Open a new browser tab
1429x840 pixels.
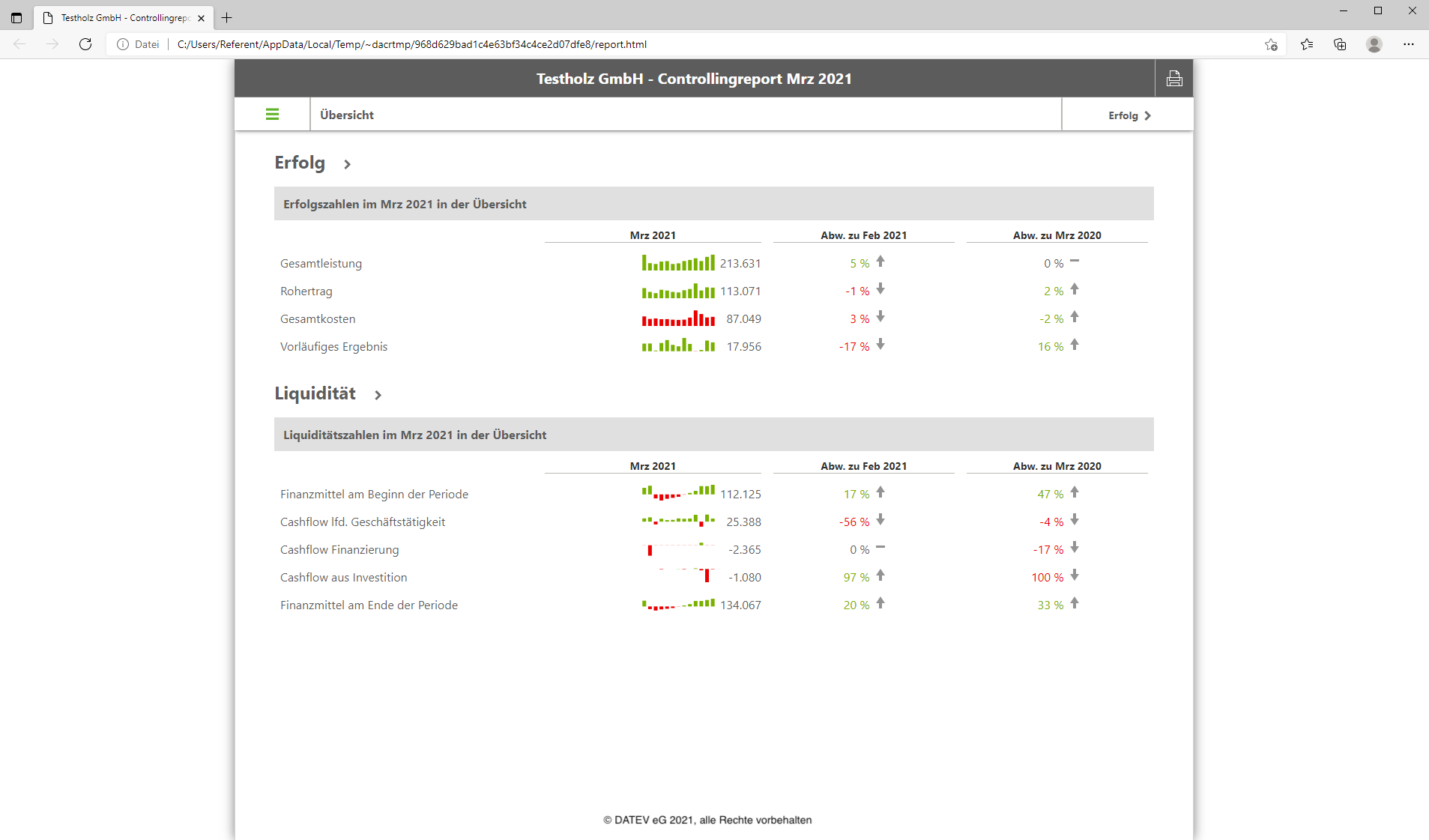227,18
